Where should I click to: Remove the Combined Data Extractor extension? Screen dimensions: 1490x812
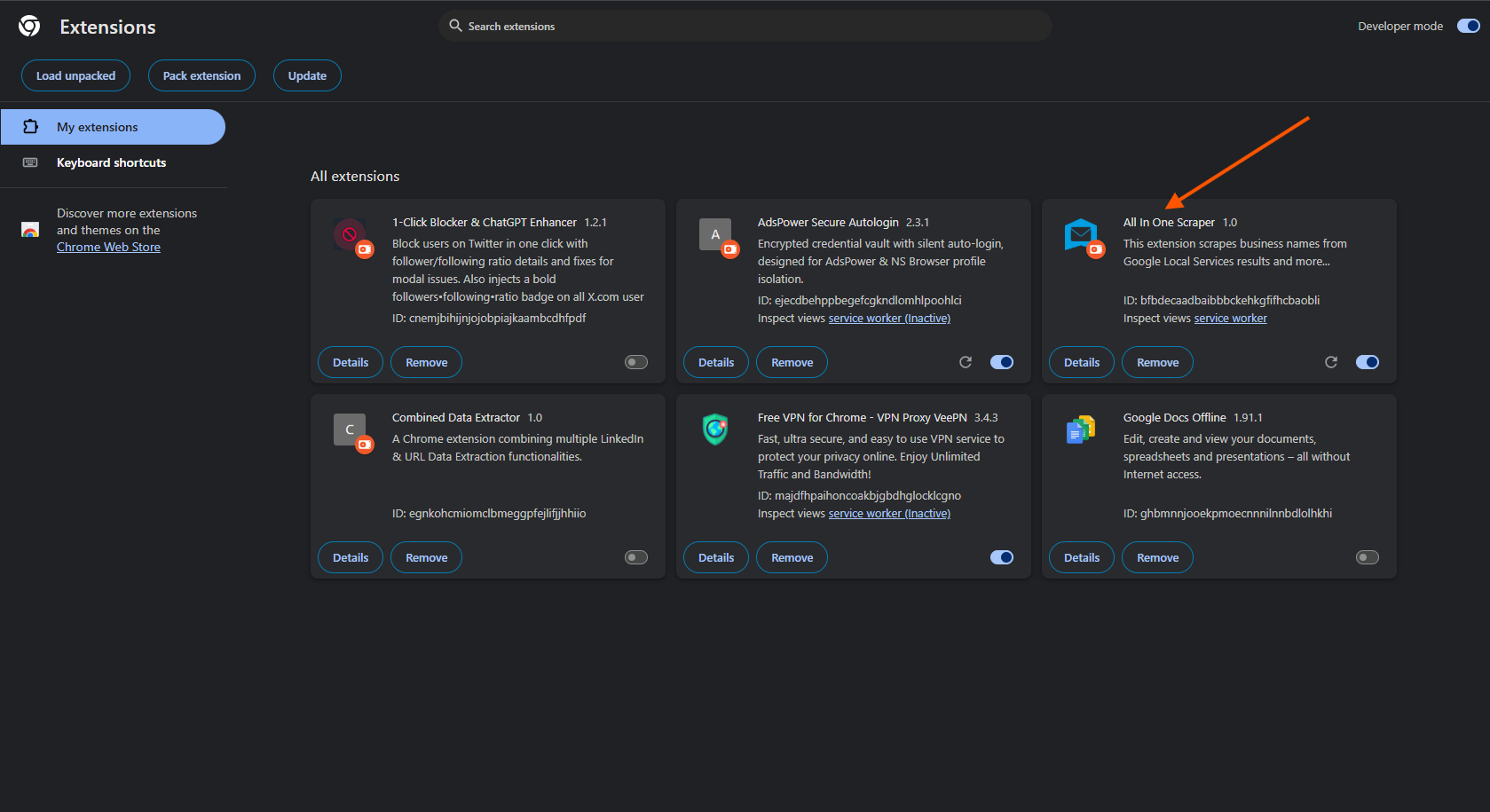(426, 557)
